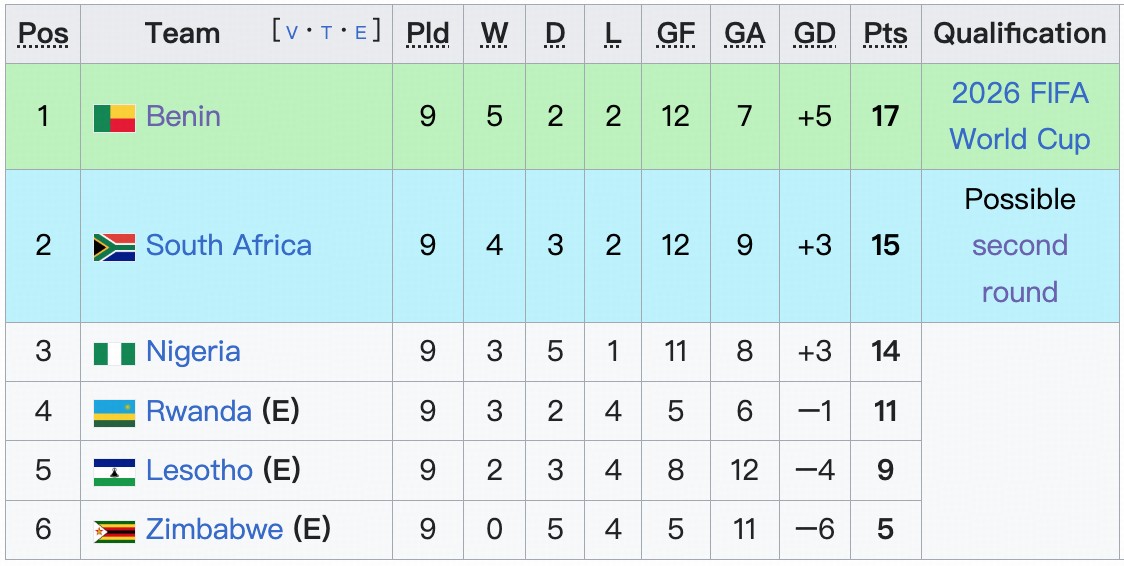Click the Benin flag icon
This screenshot has width=1124, height=566.
click(x=114, y=118)
